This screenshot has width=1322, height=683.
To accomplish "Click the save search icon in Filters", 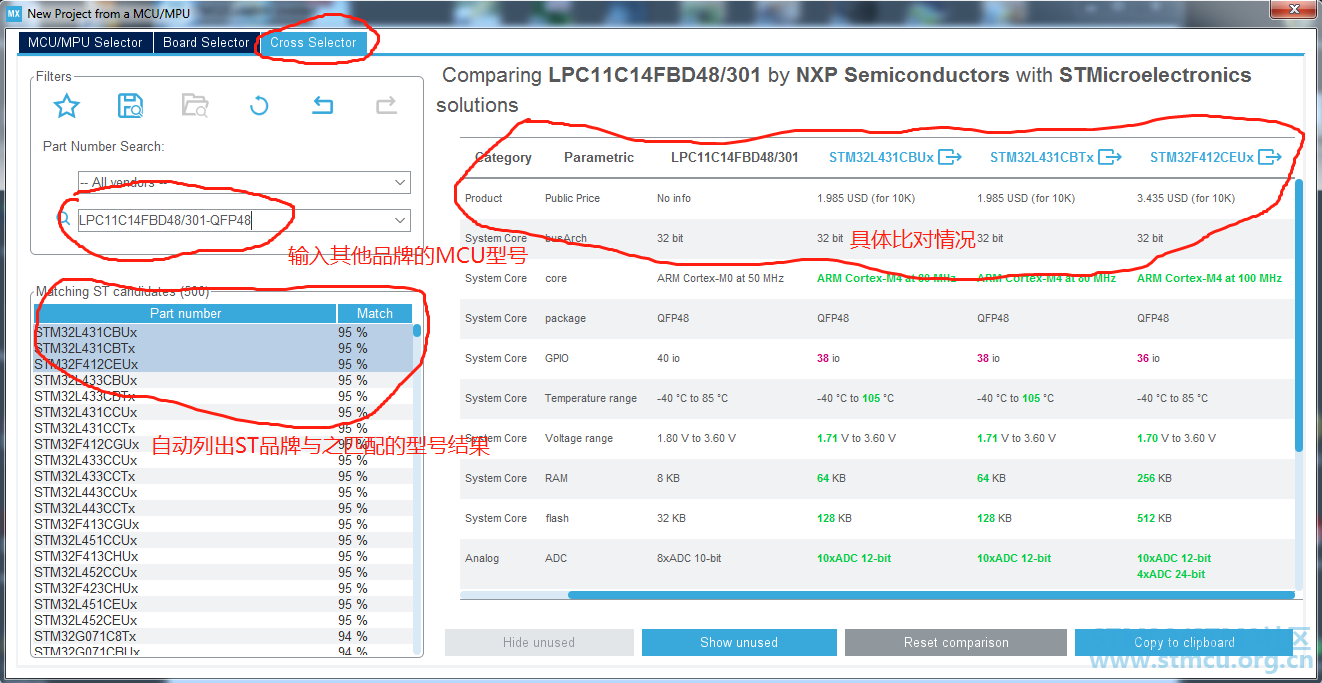I will tap(130, 105).
